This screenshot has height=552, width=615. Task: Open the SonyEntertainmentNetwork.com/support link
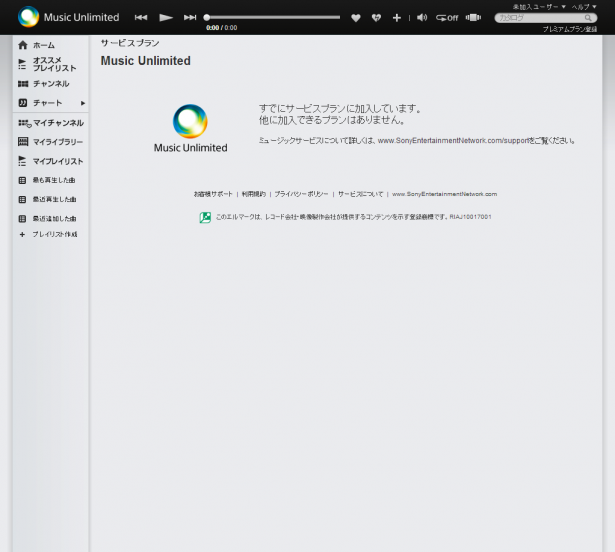[453, 140]
